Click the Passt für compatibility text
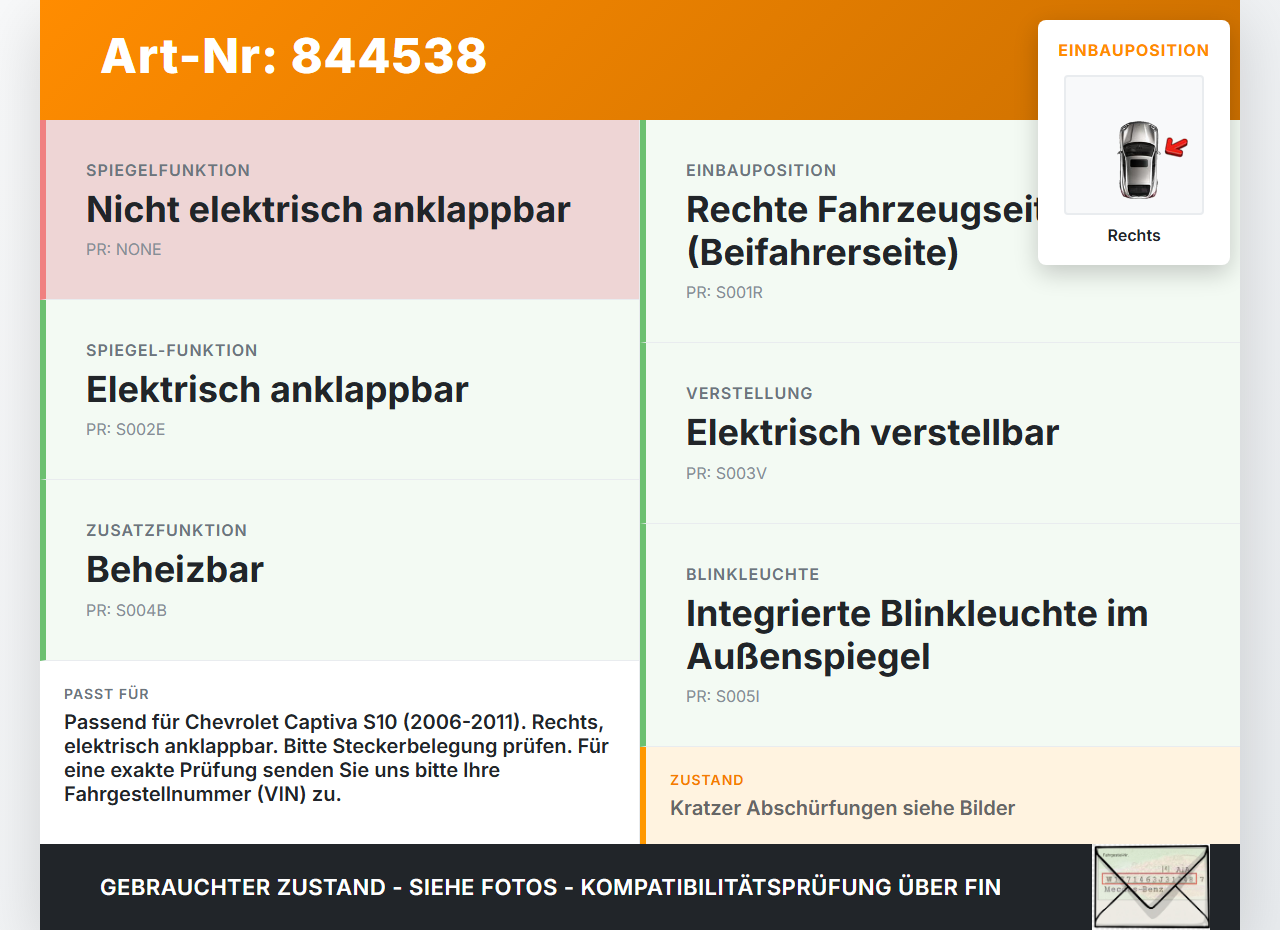The image size is (1280, 930). point(338,758)
